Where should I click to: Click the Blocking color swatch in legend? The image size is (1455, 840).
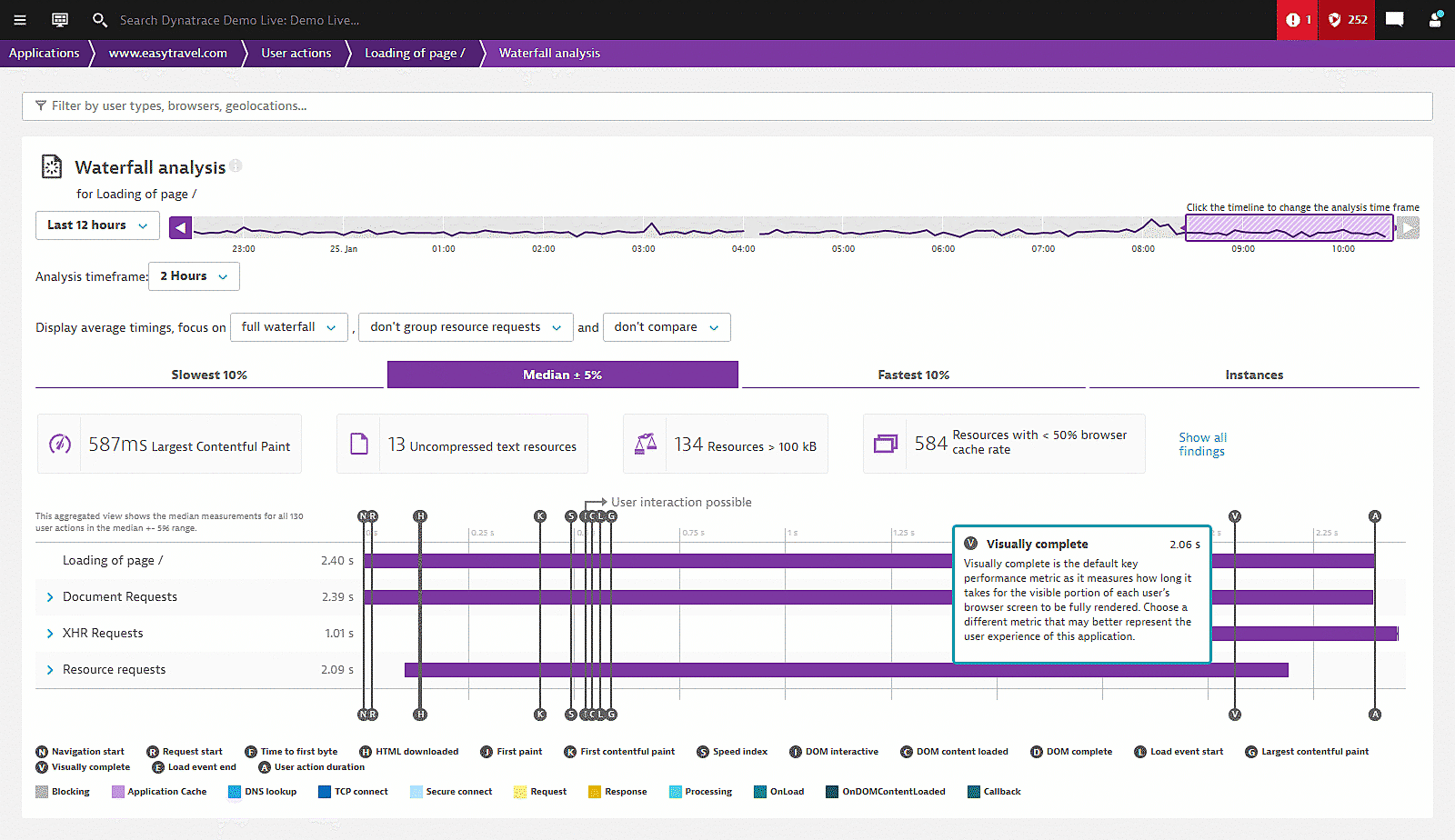(42, 792)
